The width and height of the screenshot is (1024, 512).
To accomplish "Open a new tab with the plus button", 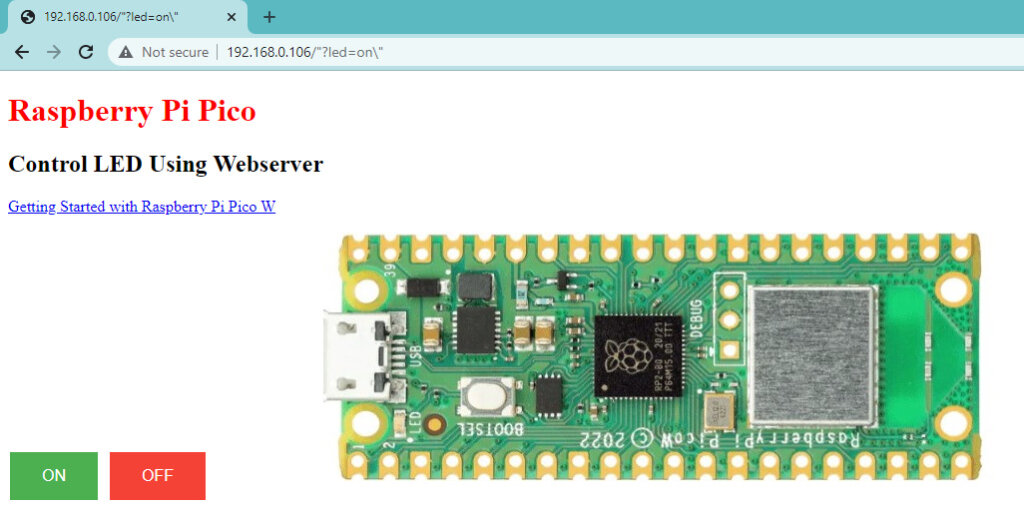I will click(x=269, y=17).
